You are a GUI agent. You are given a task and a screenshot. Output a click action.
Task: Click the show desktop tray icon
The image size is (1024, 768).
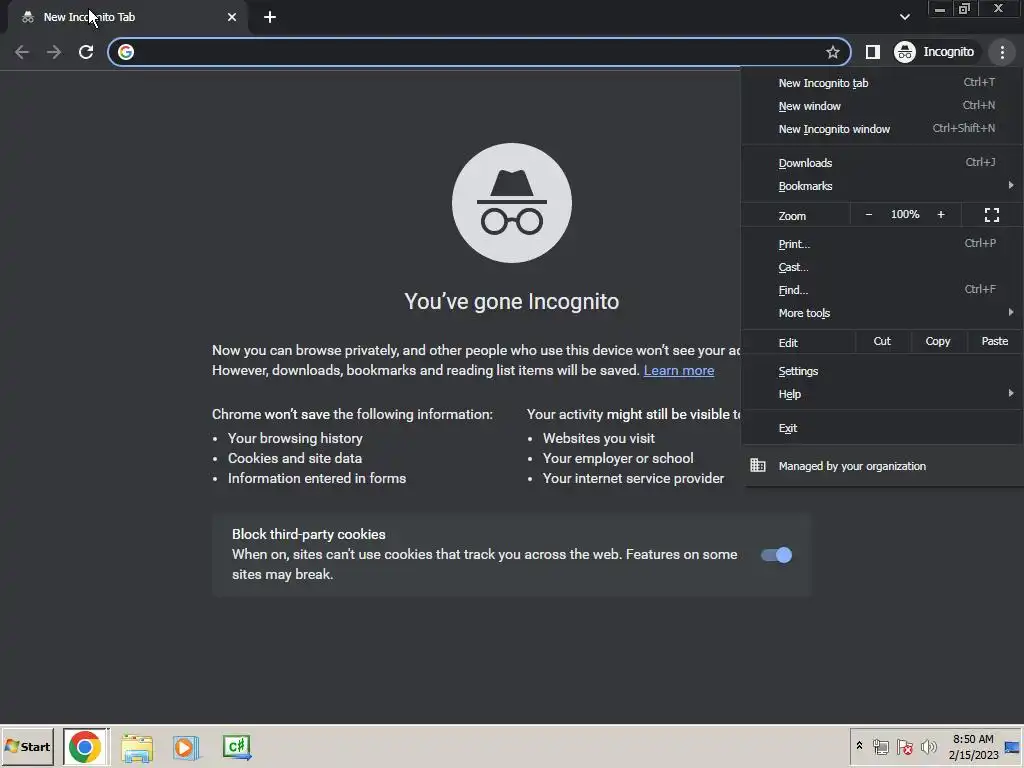(1012, 746)
